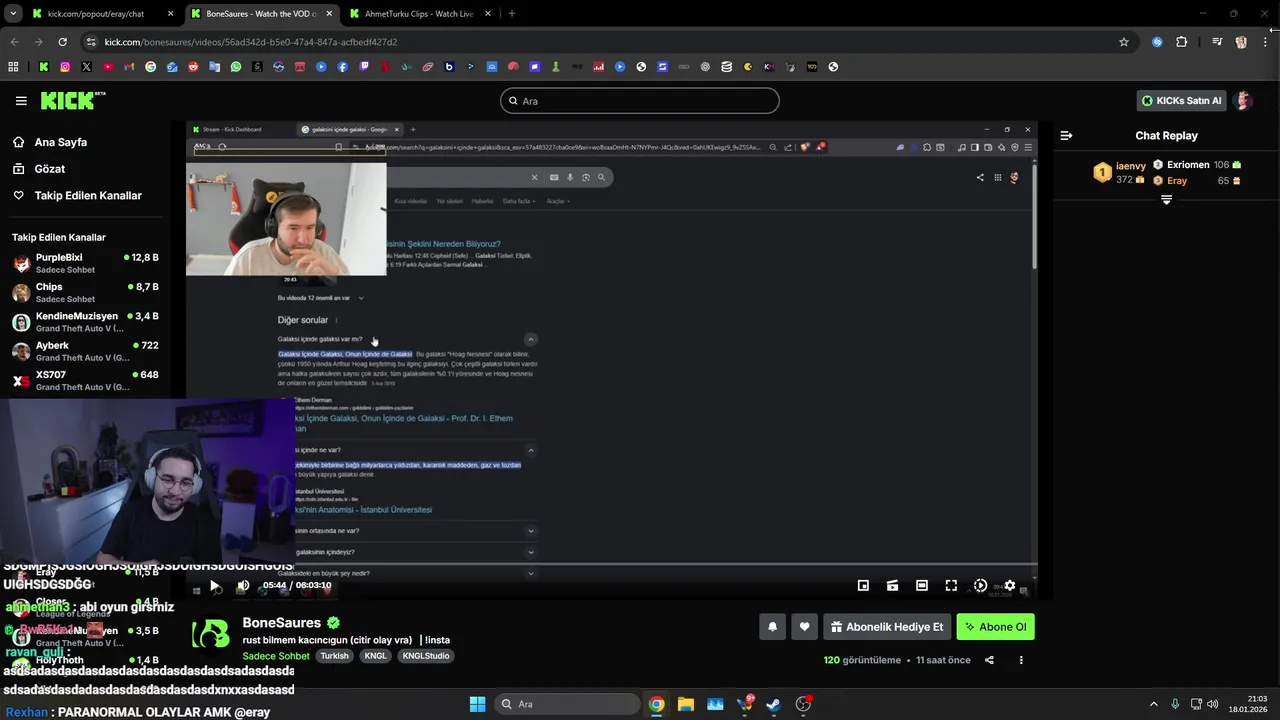Open a new Chrome tab
The width and height of the screenshot is (1280, 720).
pos(511,14)
